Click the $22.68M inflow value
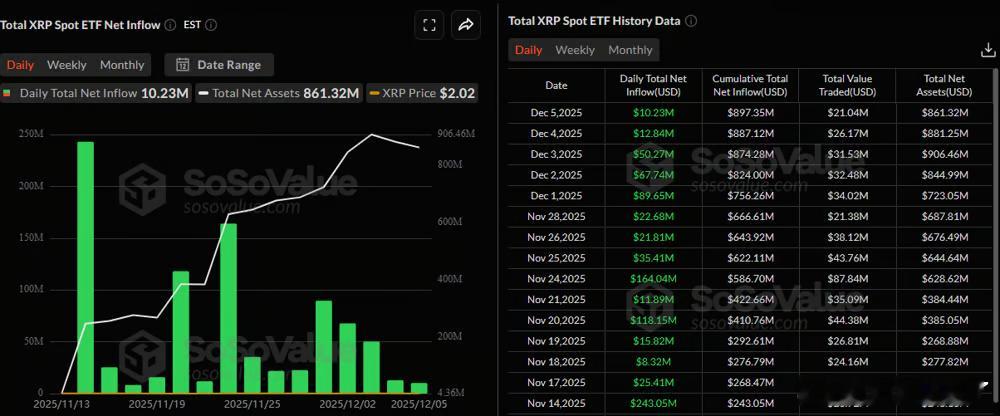The height and width of the screenshot is (416, 1000). tap(653, 216)
